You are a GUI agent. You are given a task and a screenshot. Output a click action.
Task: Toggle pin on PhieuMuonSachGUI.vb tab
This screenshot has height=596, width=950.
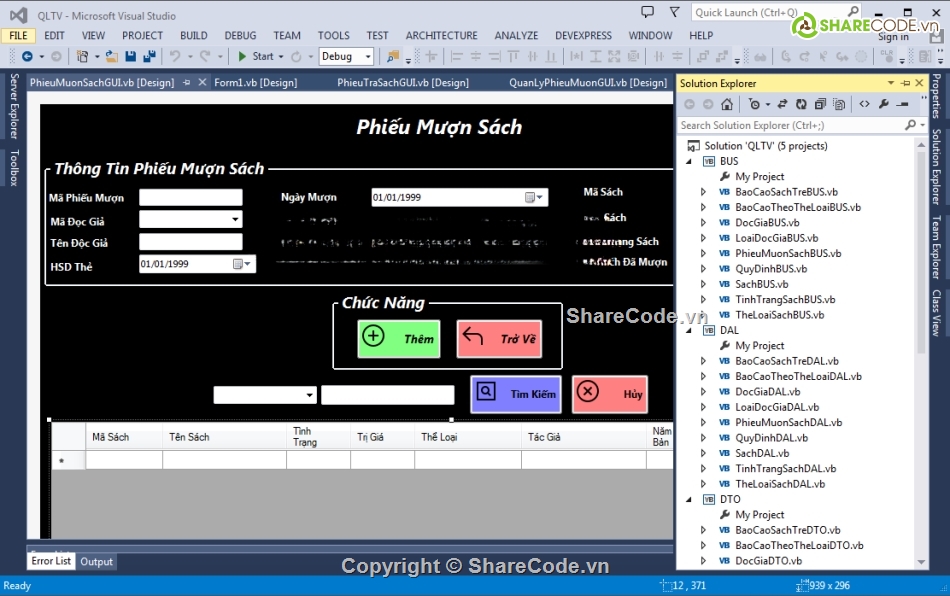coord(187,82)
